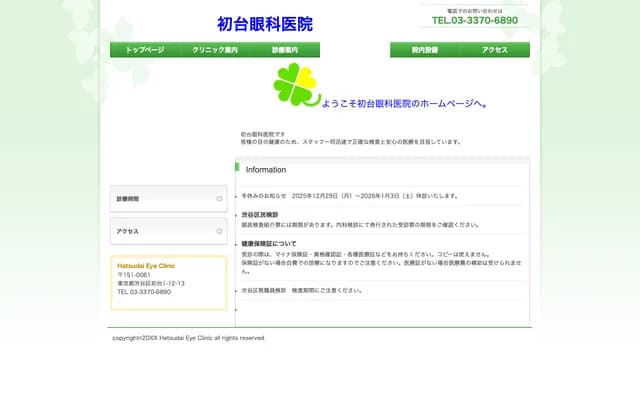
Task: Click the ようこそ初台眼科医院 welcome headline
Action: (x=404, y=103)
